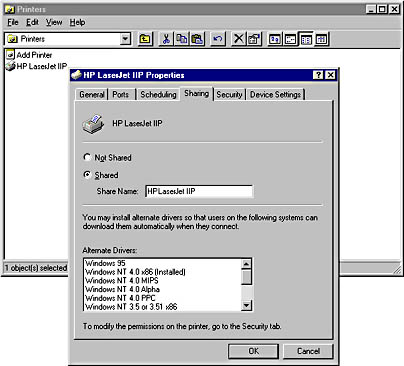This screenshot has height=366, width=404.
Task: Switch to Small Icons view
Action: click(290, 39)
